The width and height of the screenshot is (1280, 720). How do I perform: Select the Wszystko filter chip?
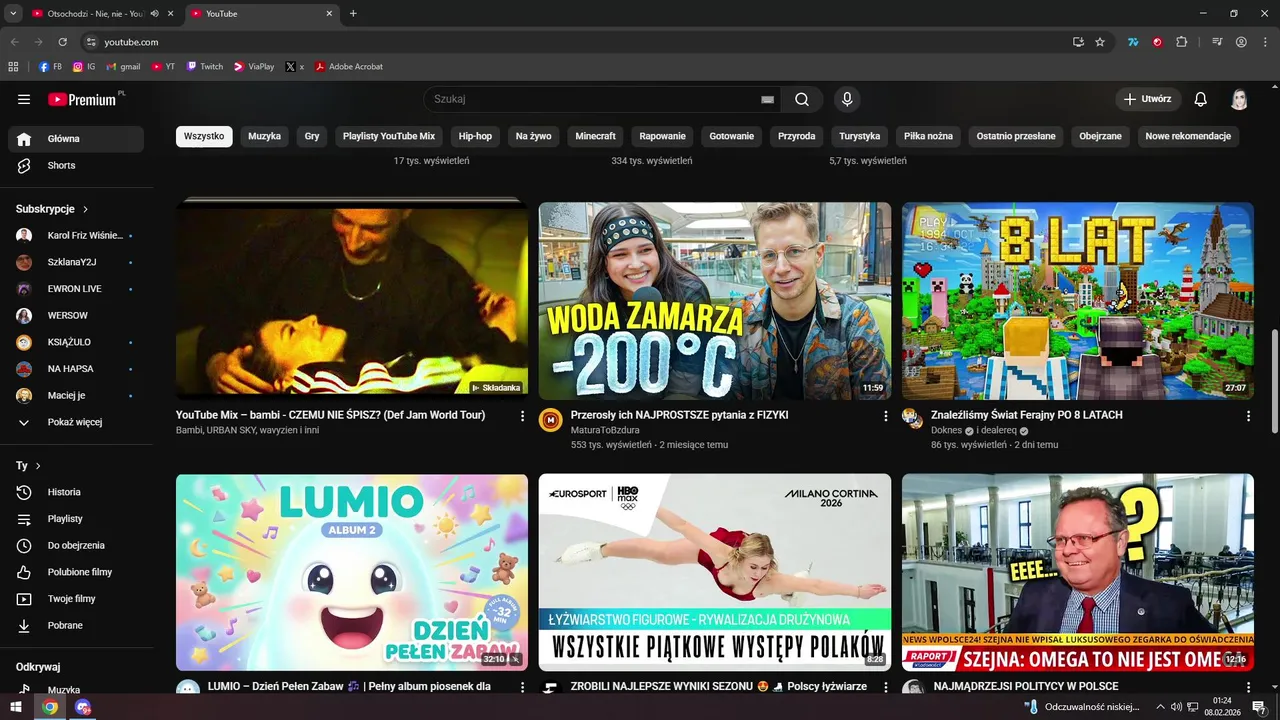click(x=204, y=136)
